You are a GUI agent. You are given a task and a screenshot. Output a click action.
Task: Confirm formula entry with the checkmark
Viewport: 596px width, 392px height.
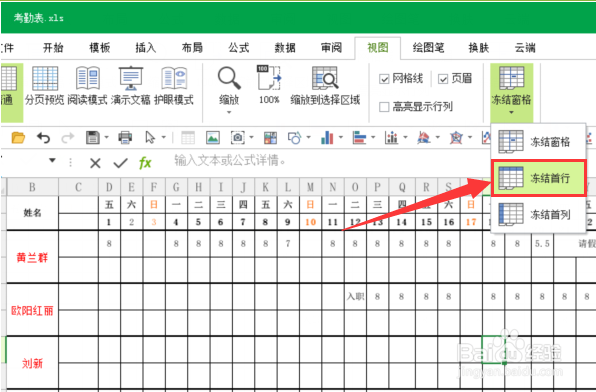pyautogui.click(x=120, y=163)
